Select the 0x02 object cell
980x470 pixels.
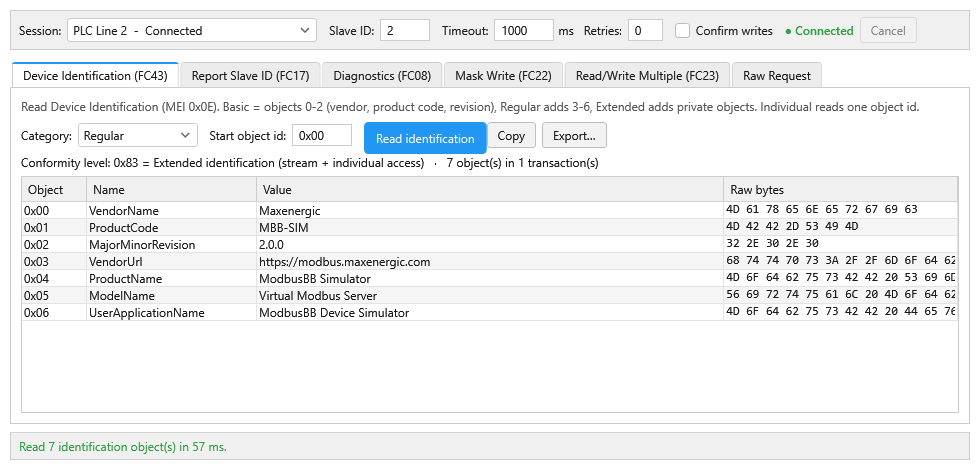(54, 244)
